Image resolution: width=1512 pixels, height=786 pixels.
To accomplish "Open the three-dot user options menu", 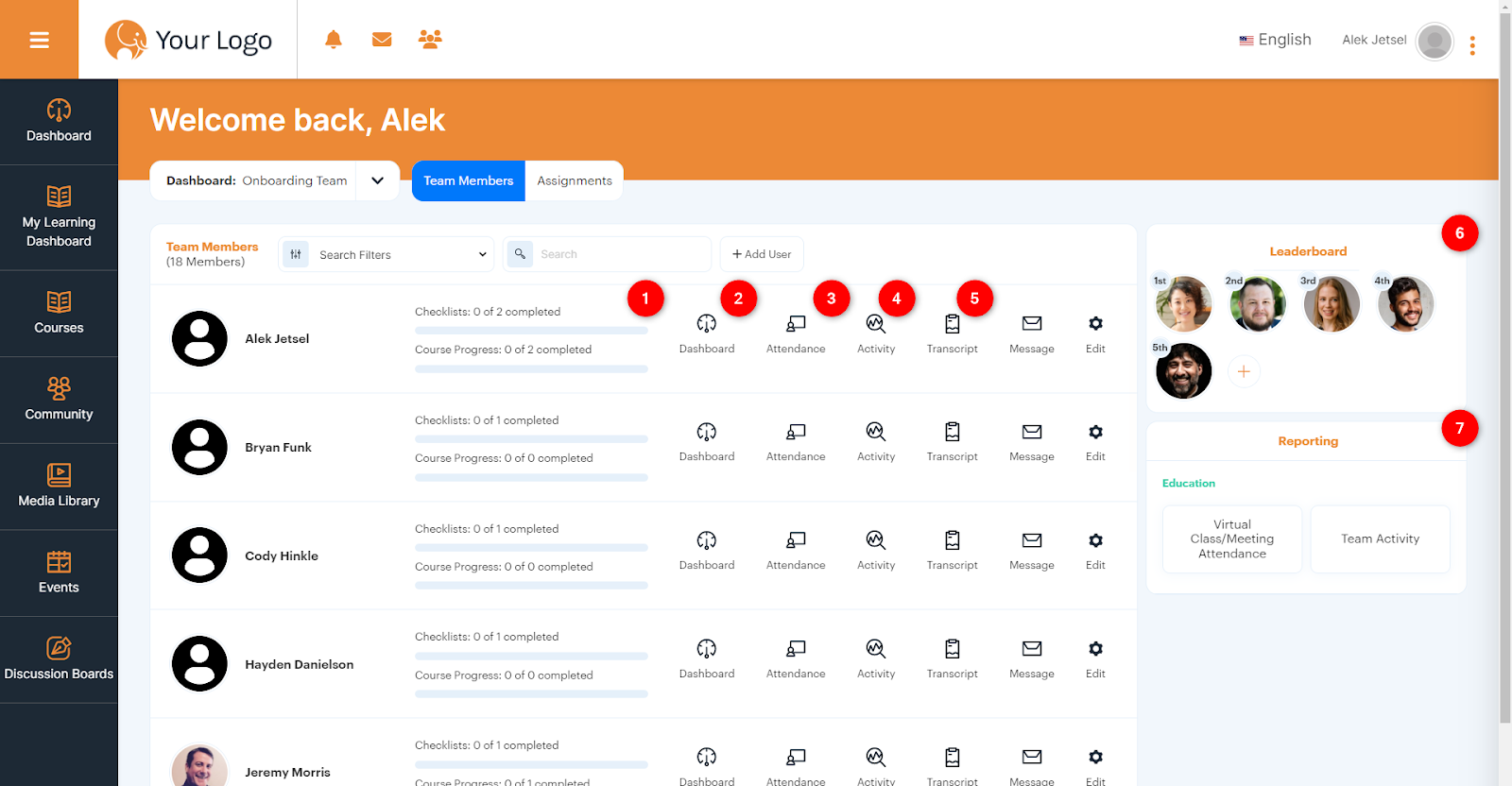I will [1472, 45].
